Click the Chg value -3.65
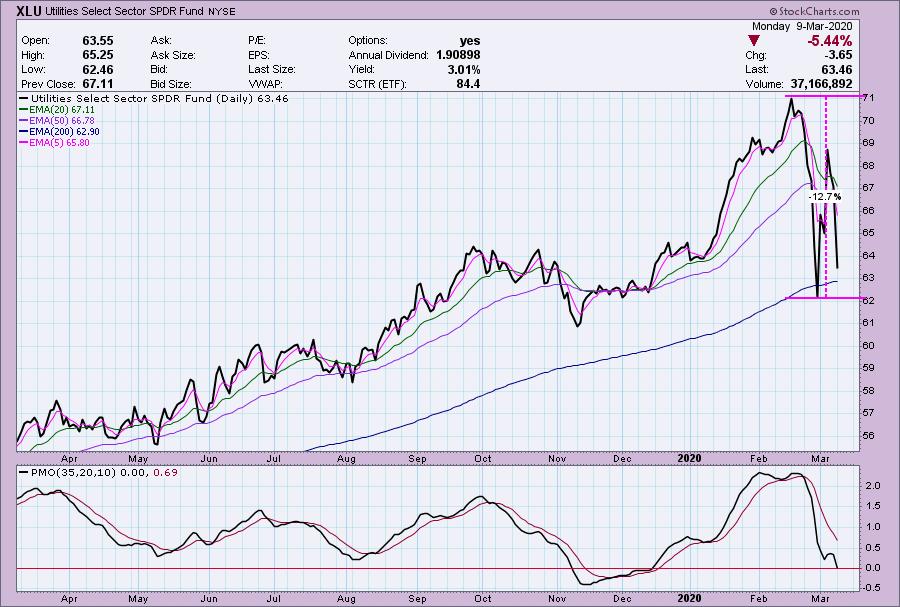900x607 pixels. [x=838, y=55]
